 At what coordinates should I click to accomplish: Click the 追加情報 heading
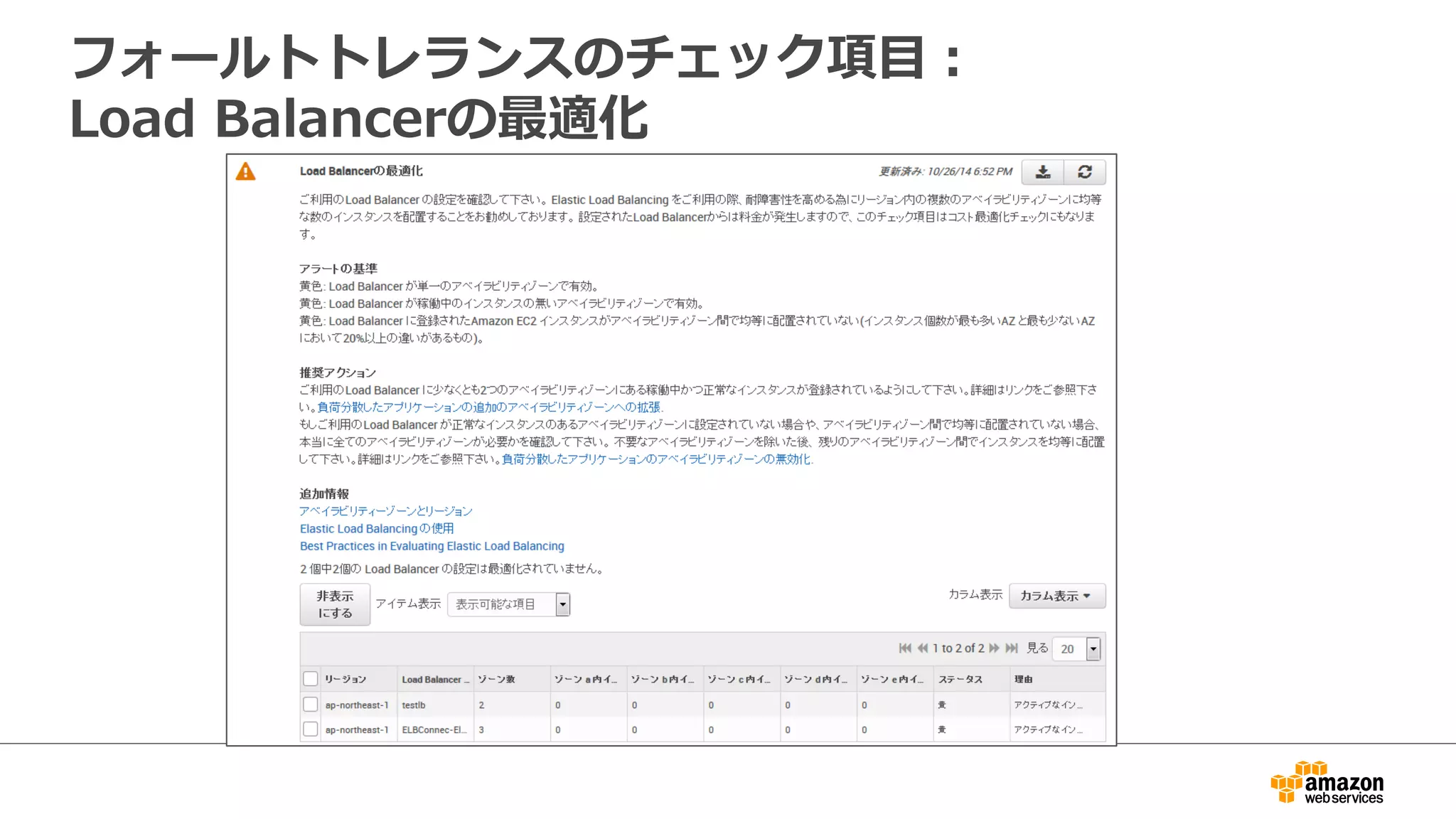[x=324, y=494]
